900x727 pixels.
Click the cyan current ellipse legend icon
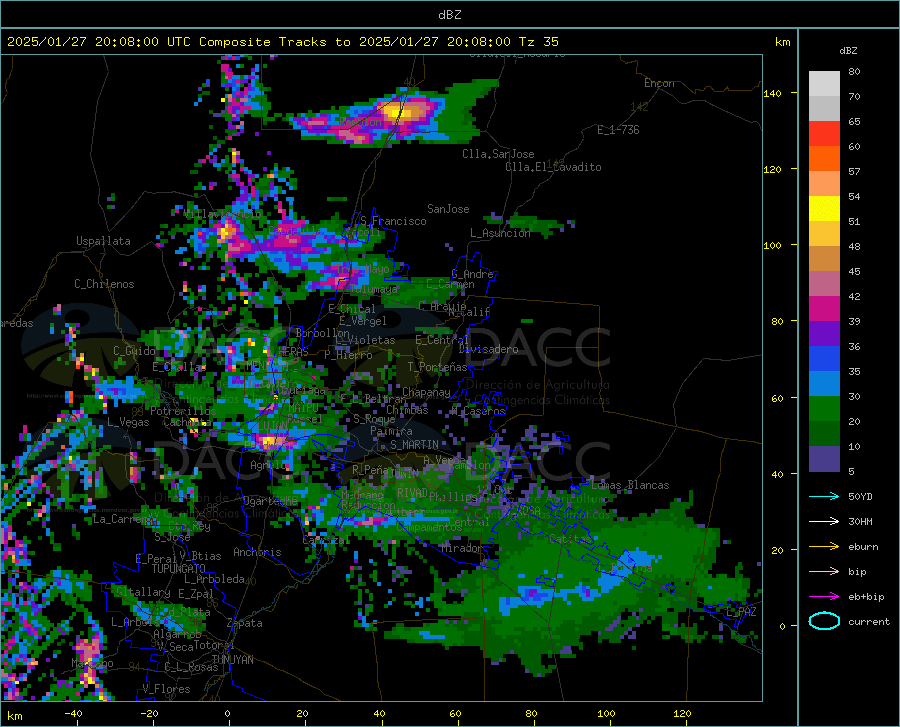(x=824, y=621)
